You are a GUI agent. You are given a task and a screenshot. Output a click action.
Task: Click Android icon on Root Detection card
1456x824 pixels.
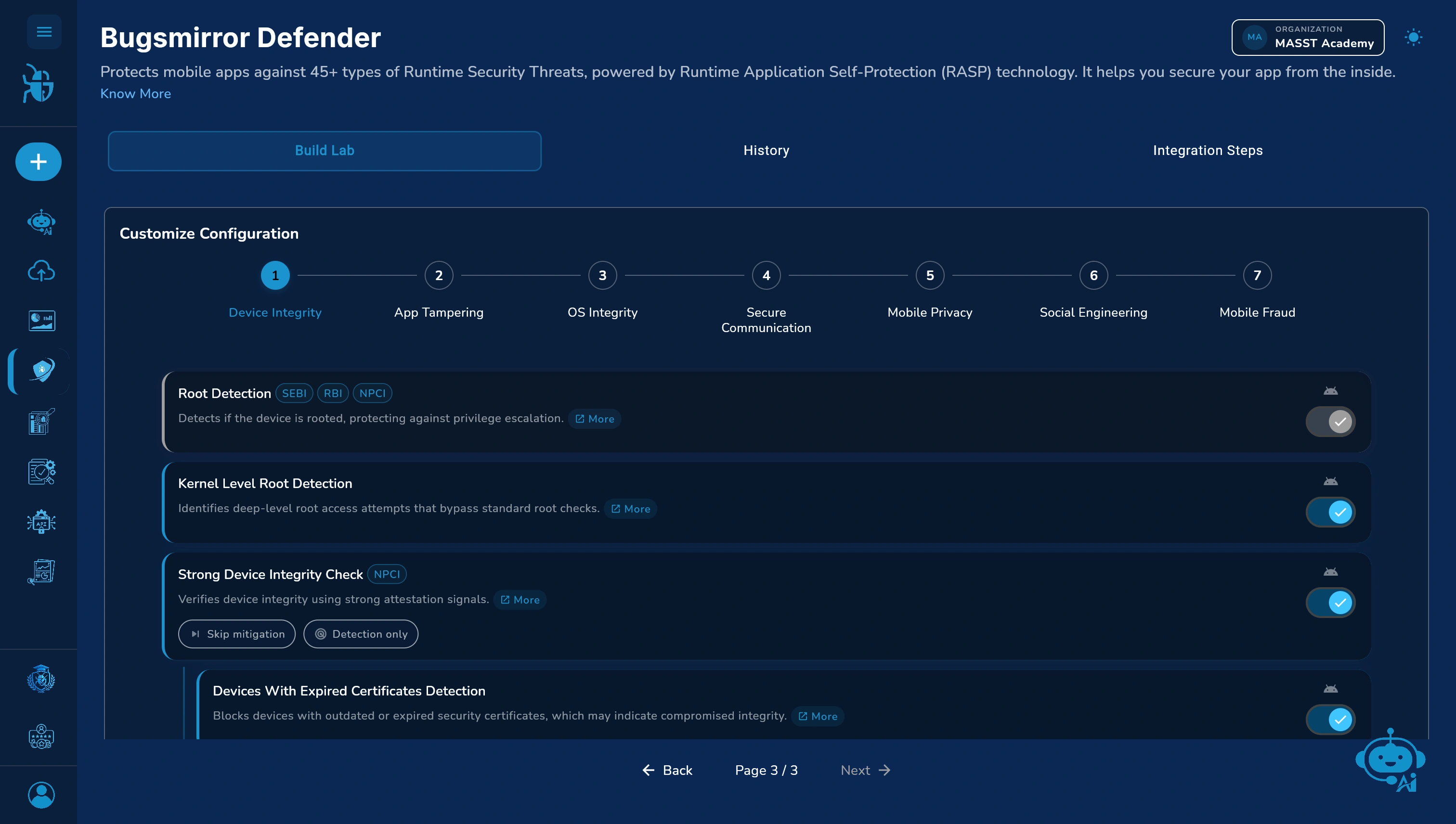1330,391
